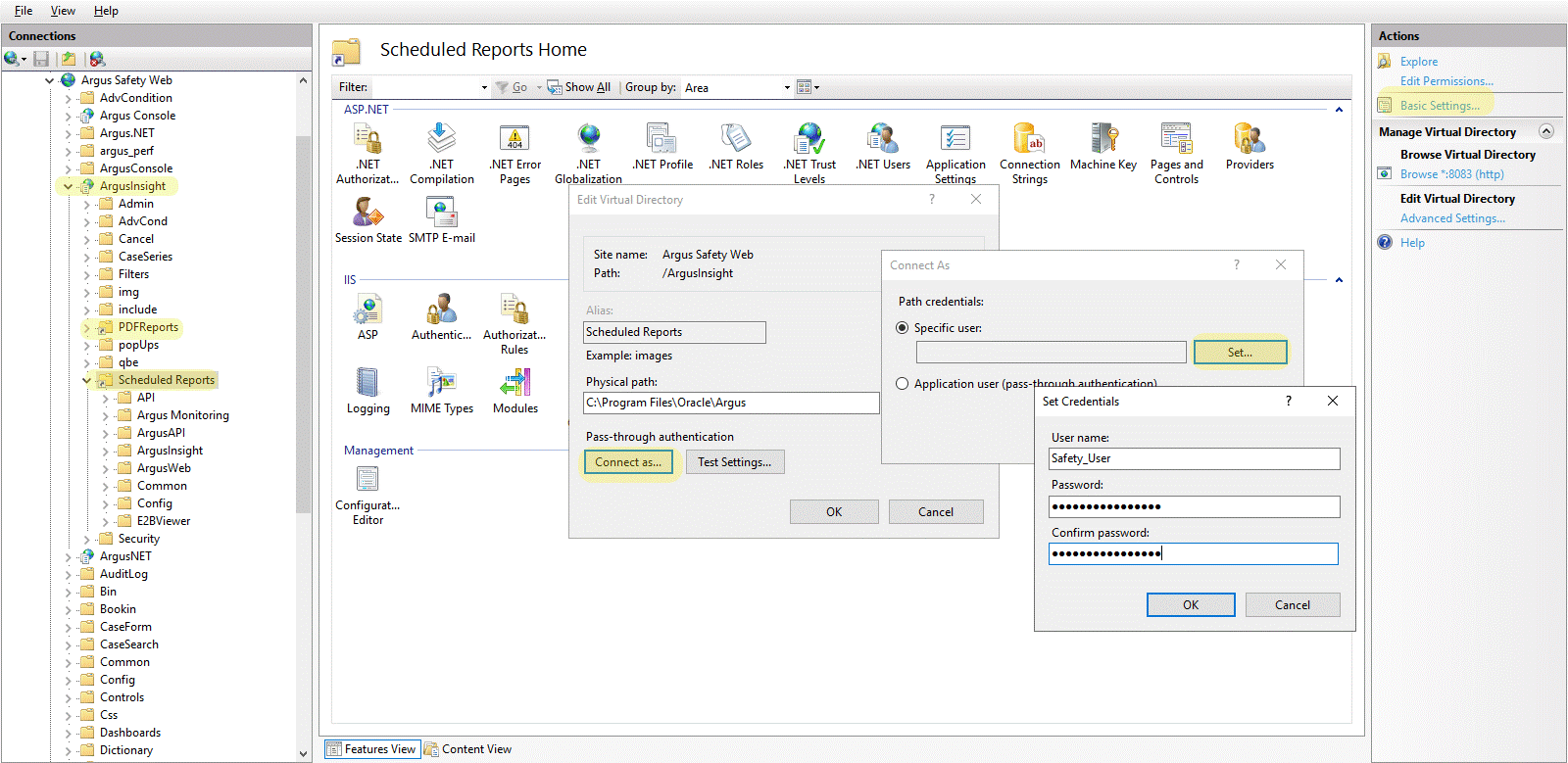The image size is (1568, 763).
Task: Click the Connect as... button
Action: pos(628,462)
